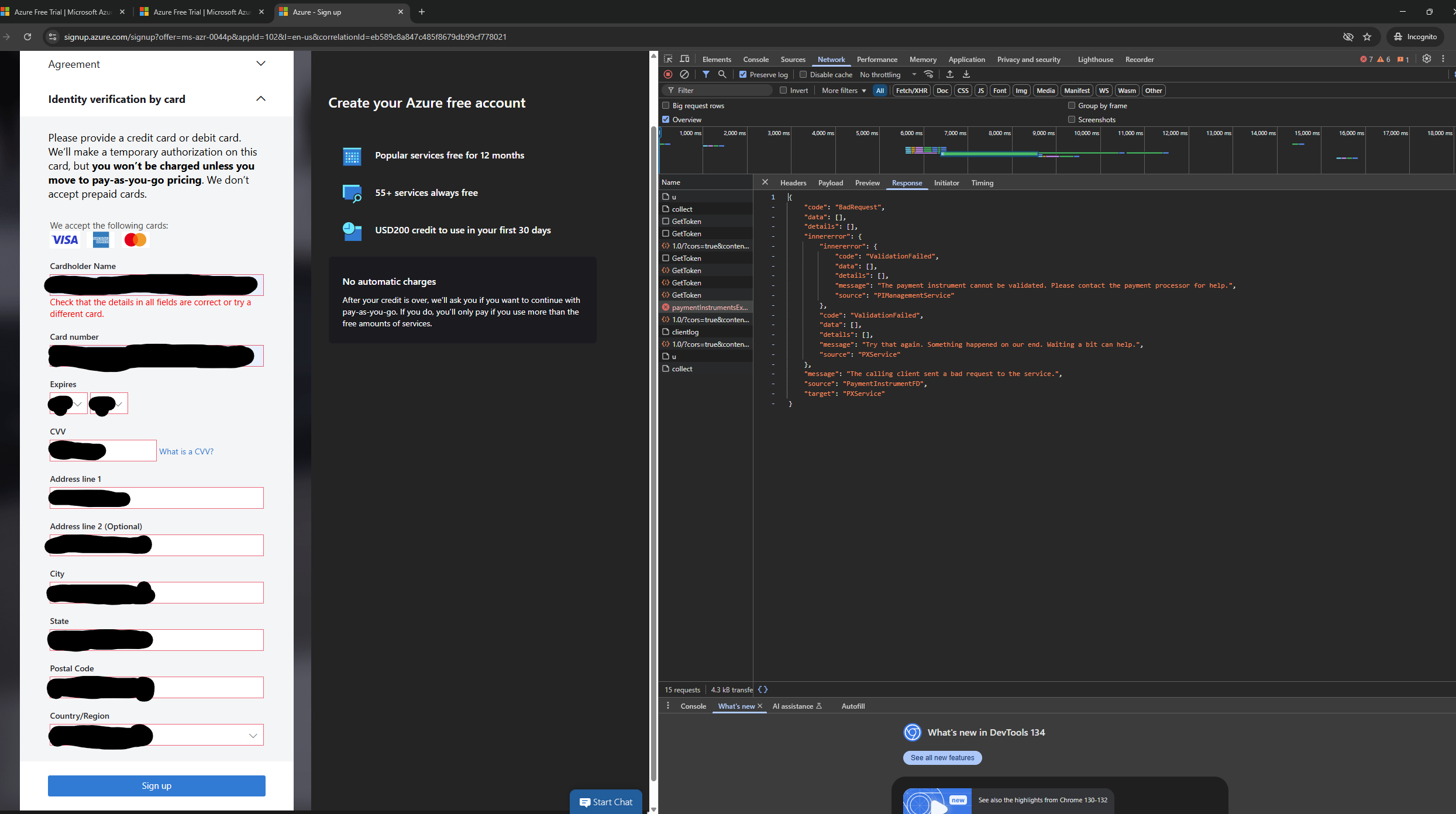This screenshot has width=1456, height=814.
Task: Enable Big request rows
Action: tap(666, 105)
